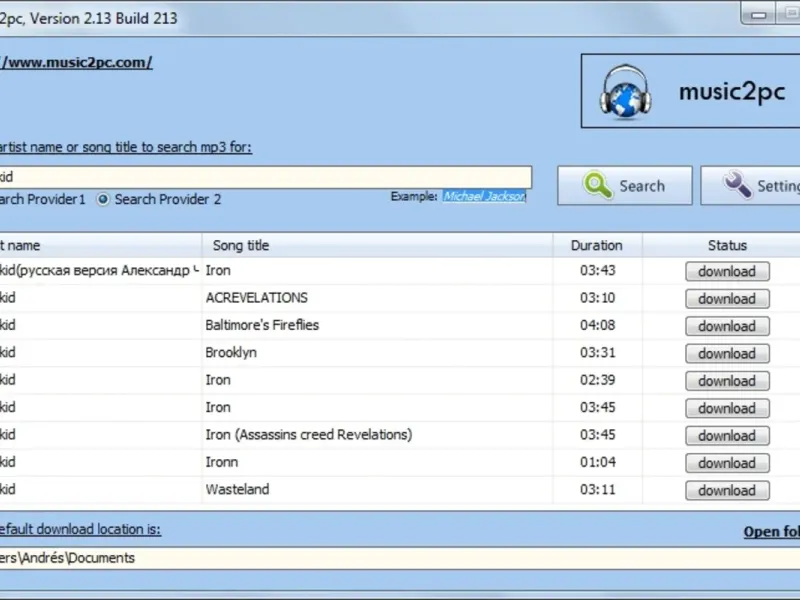The width and height of the screenshot is (800, 600).
Task: Download the Iron track on the row above Iron (Assassins creed Revelations)
Action: (x=727, y=409)
